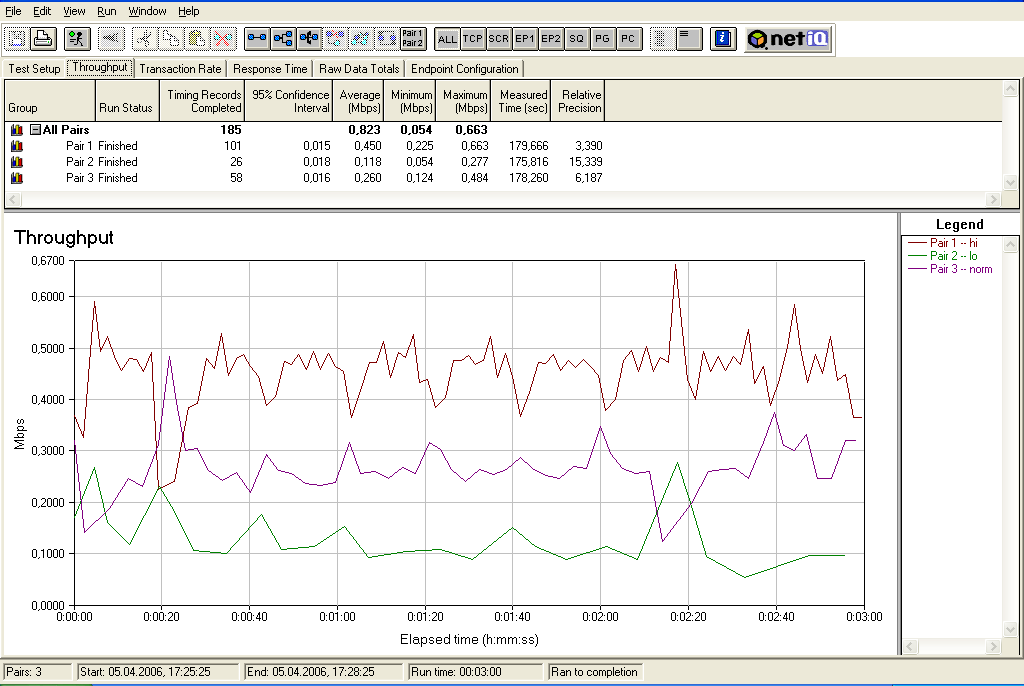Start the test with the Run icon

tap(76, 39)
